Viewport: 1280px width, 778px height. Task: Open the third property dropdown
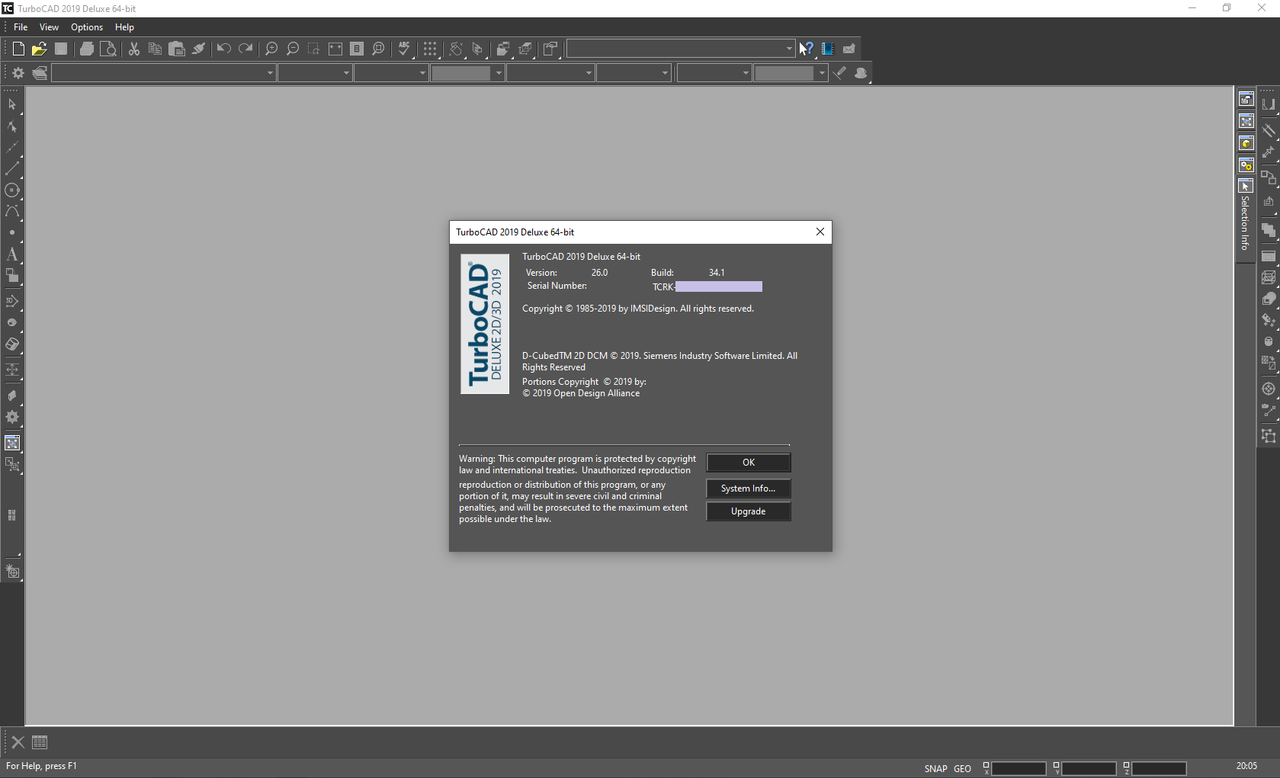point(391,73)
